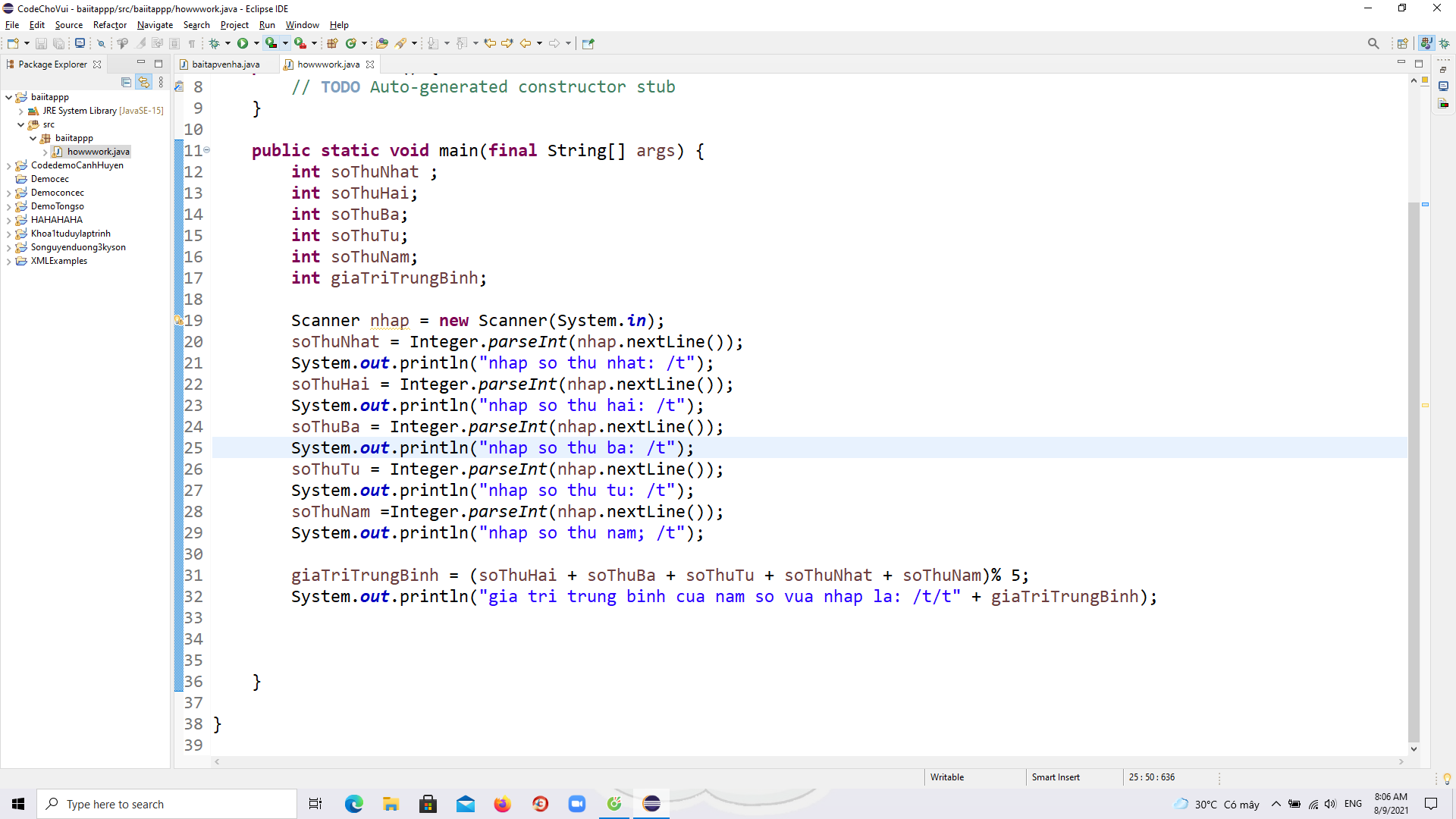Viewport: 1456px width, 819px height.
Task: Open the Back history dropdown arrow
Action: [x=539, y=43]
